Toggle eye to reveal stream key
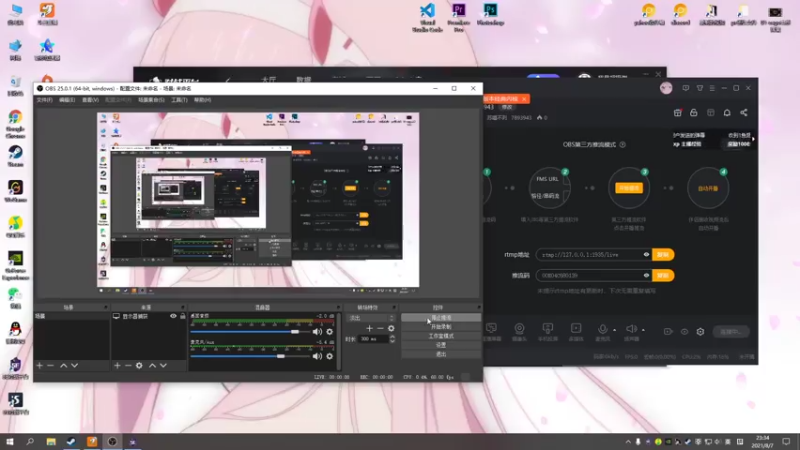This screenshot has height=450, width=800. click(646, 276)
